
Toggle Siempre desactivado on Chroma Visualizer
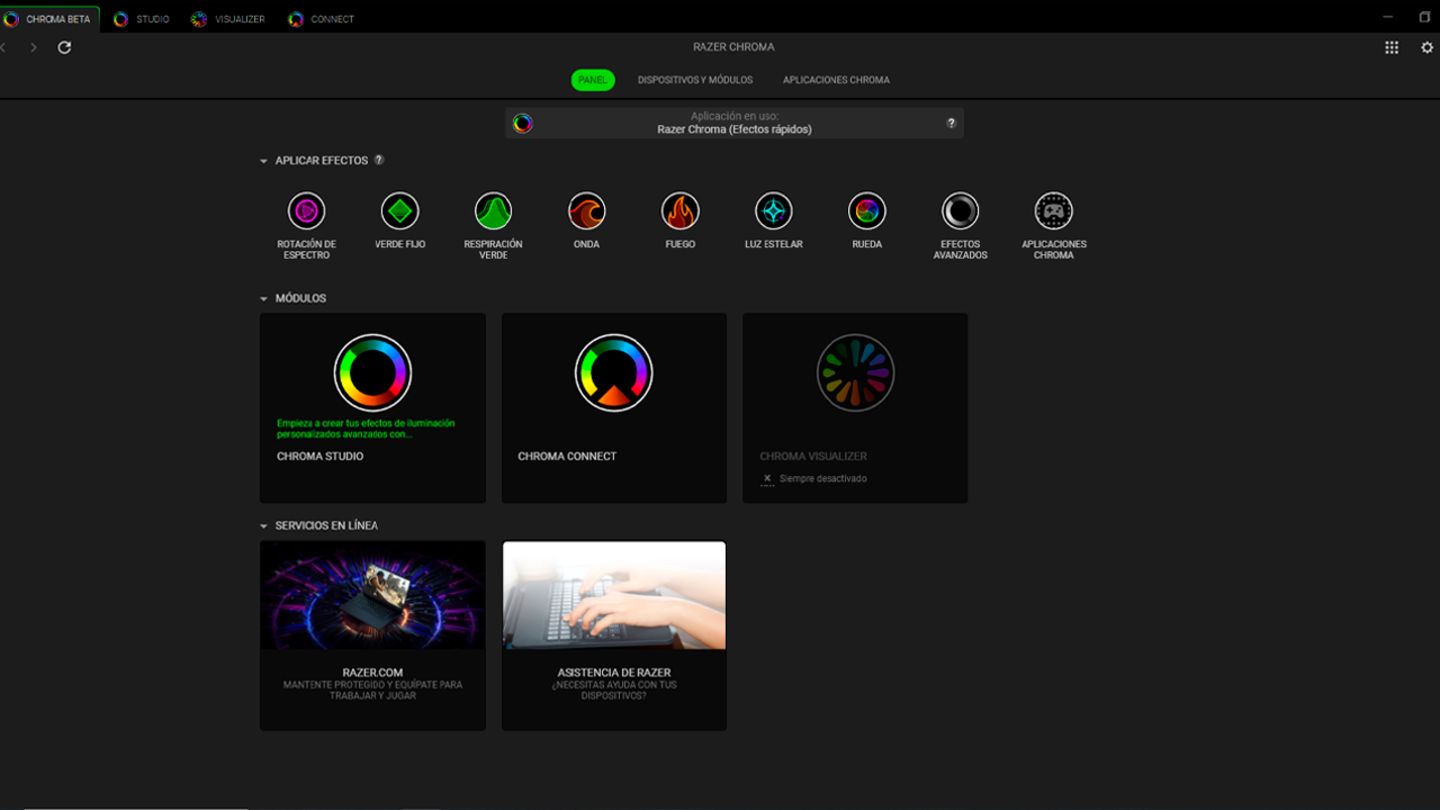(767, 479)
